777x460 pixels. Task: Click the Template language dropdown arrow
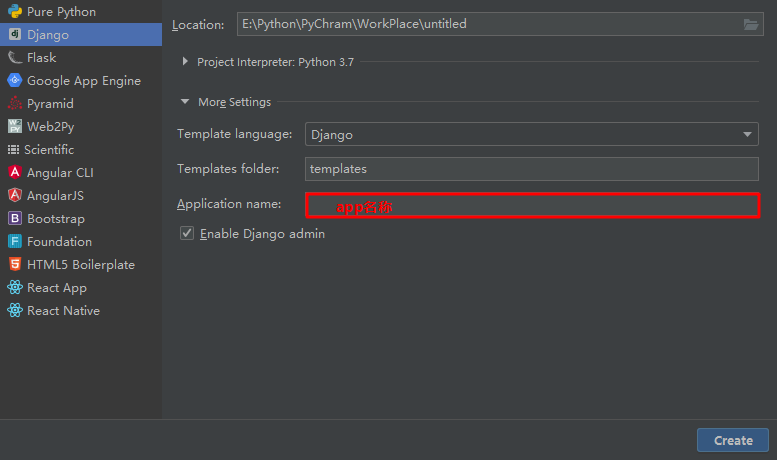click(747, 134)
